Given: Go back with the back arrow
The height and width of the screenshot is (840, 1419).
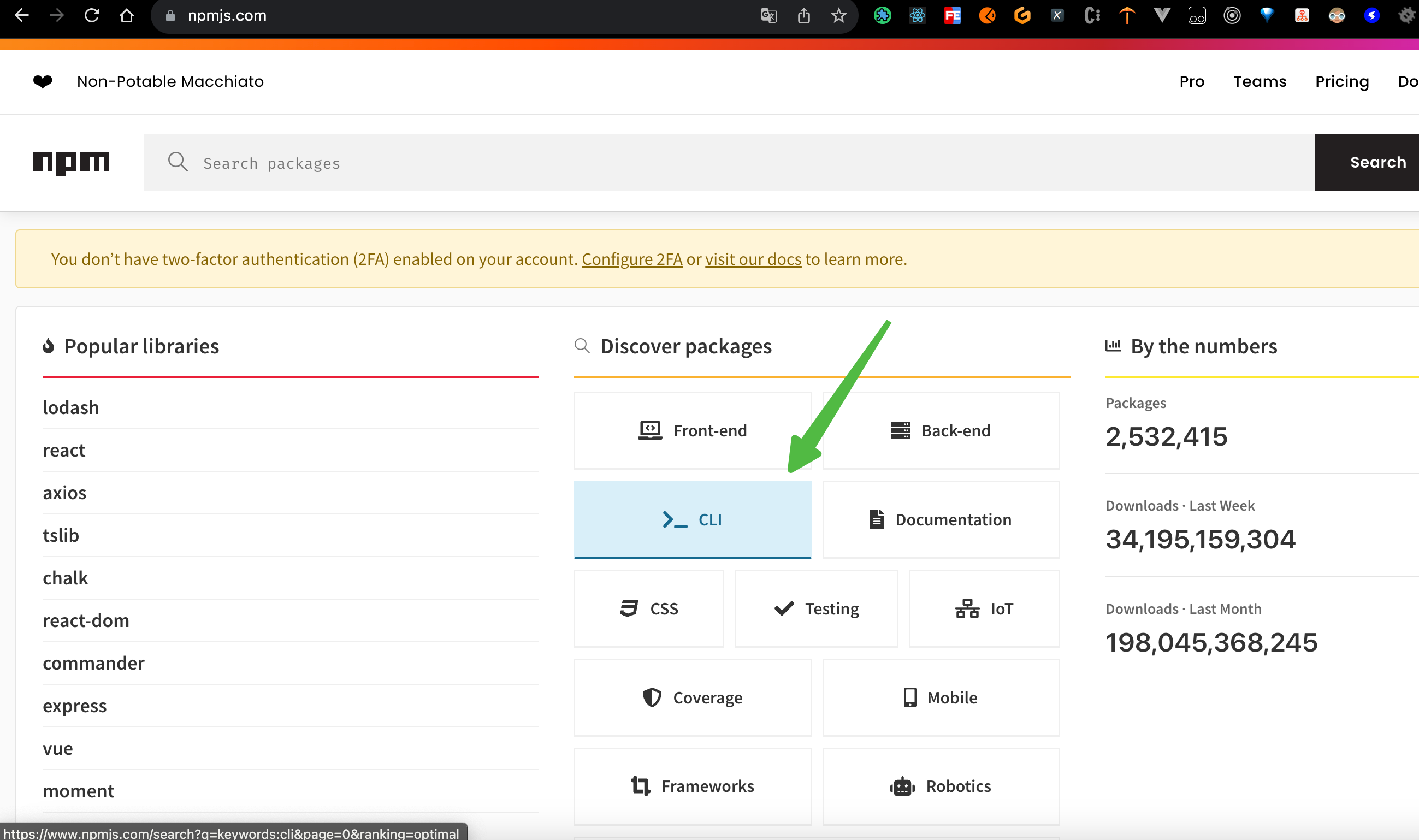Looking at the screenshot, I should (x=21, y=16).
